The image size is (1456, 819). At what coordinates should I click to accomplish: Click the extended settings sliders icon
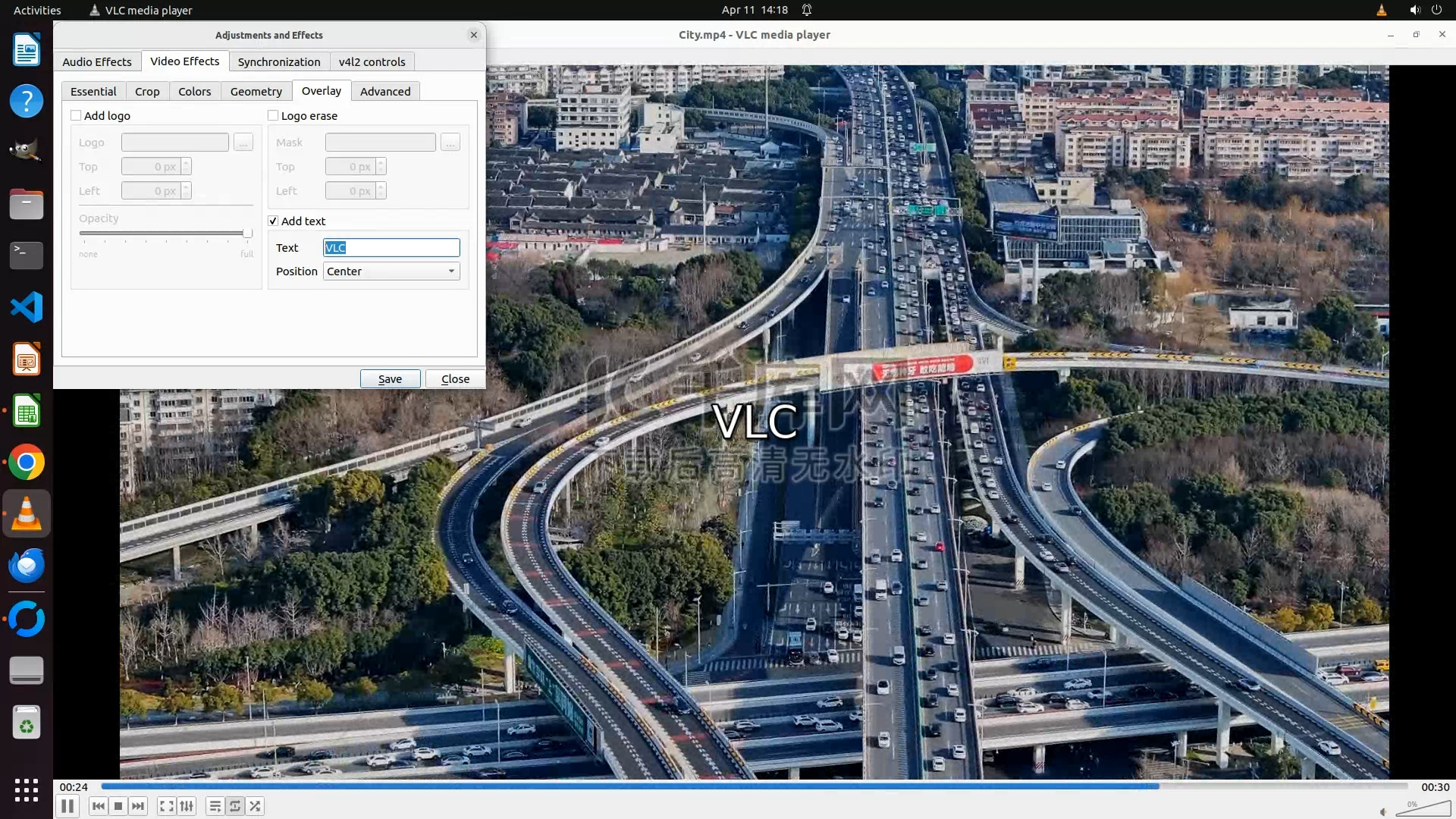pyautogui.click(x=187, y=806)
